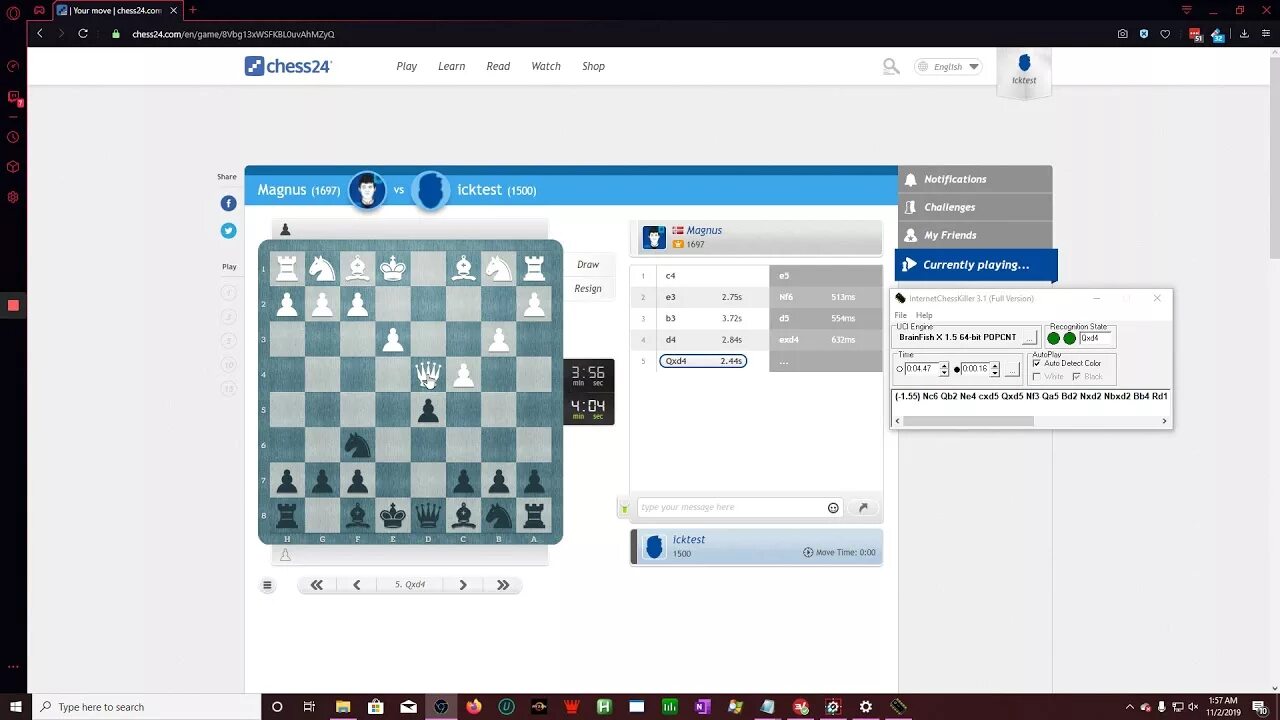Open the site search magnifier
This screenshot has height=720, width=1280.
click(890, 67)
